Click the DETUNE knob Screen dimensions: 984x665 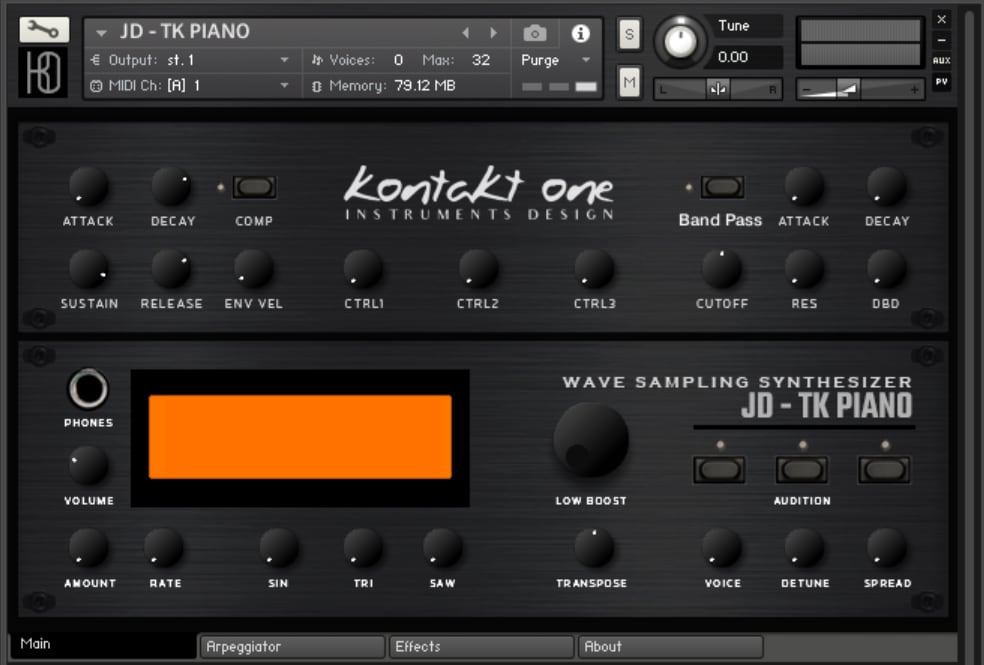click(804, 548)
